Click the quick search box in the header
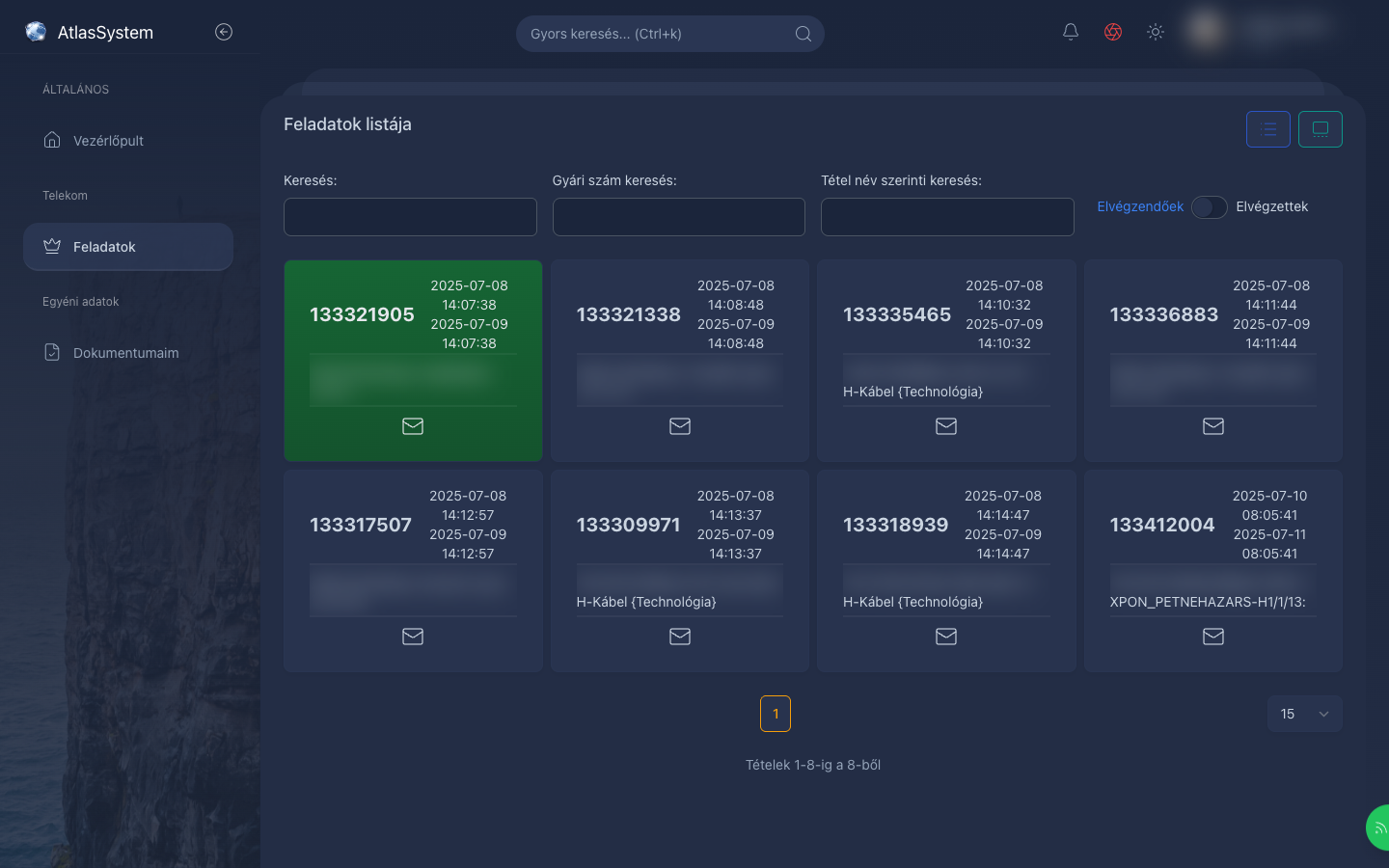The image size is (1389, 868). pyautogui.click(x=670, y=34)
